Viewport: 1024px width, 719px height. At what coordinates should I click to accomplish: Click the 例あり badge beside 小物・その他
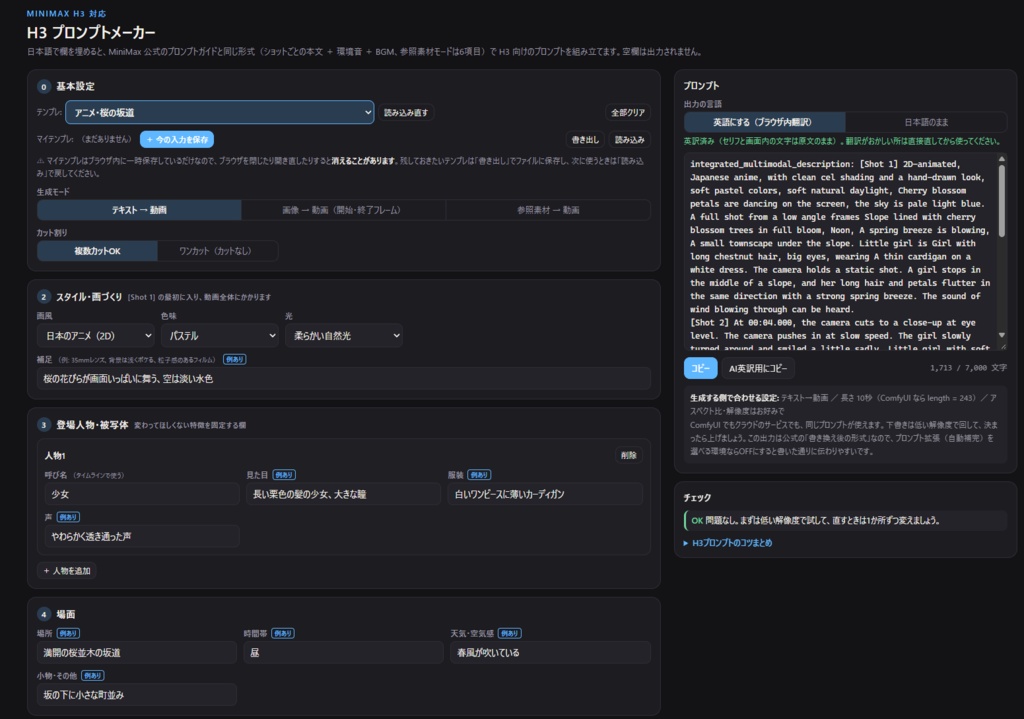(93, 676)
